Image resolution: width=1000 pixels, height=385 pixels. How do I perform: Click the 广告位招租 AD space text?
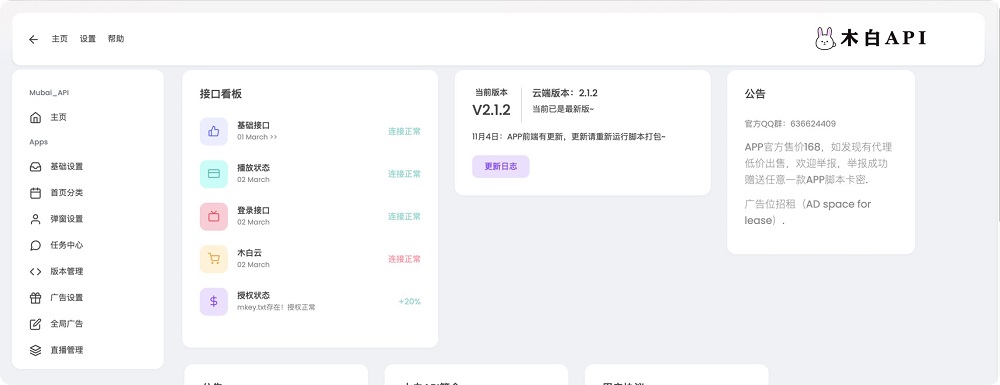tap(807, 212)
